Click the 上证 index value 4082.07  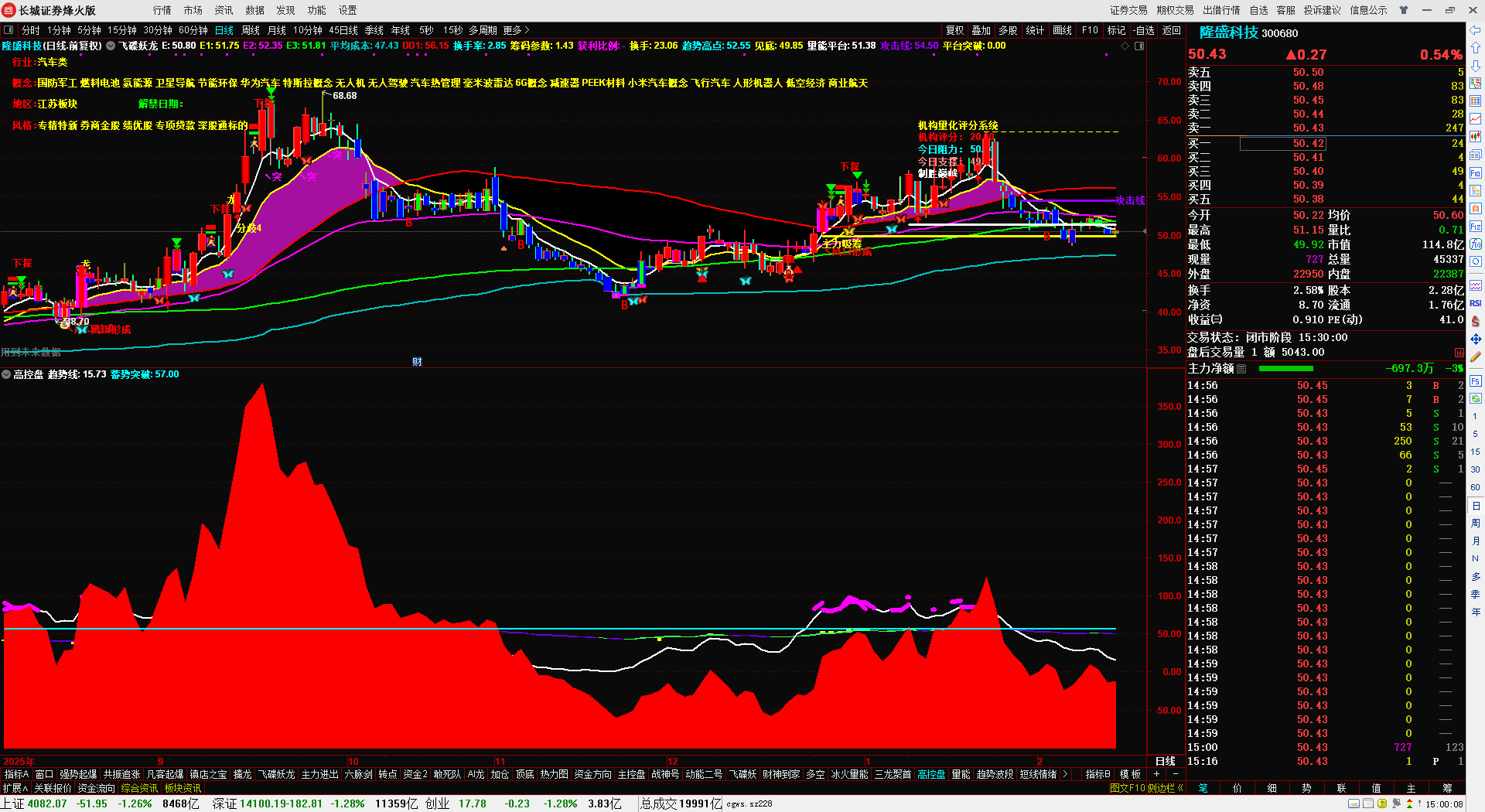(47, 803)
